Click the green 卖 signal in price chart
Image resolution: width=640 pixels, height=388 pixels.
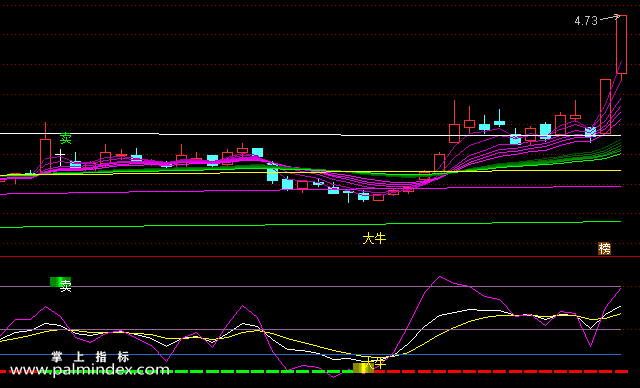point(65,139)
